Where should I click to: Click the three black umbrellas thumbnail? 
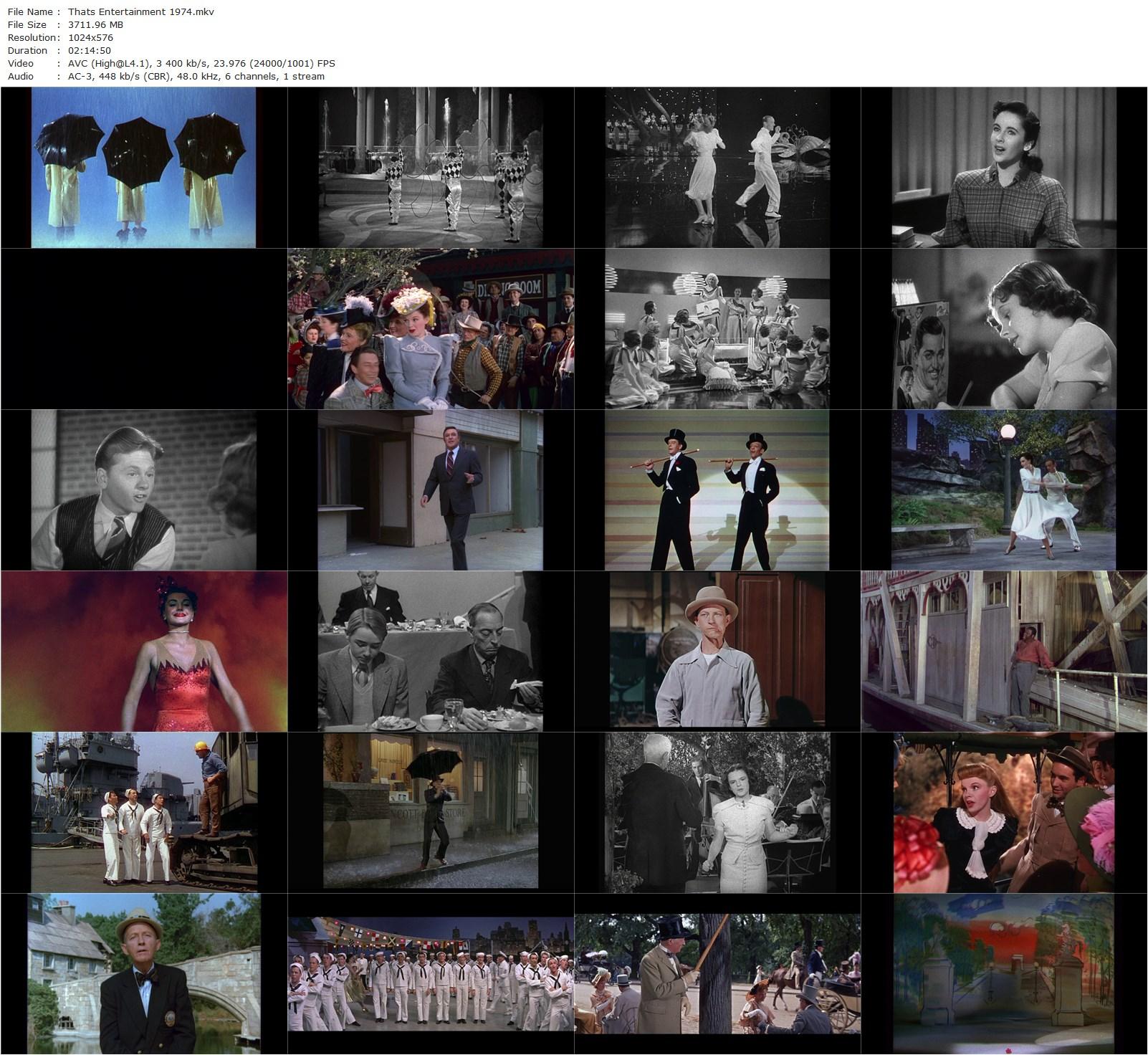tap(144, 168)
